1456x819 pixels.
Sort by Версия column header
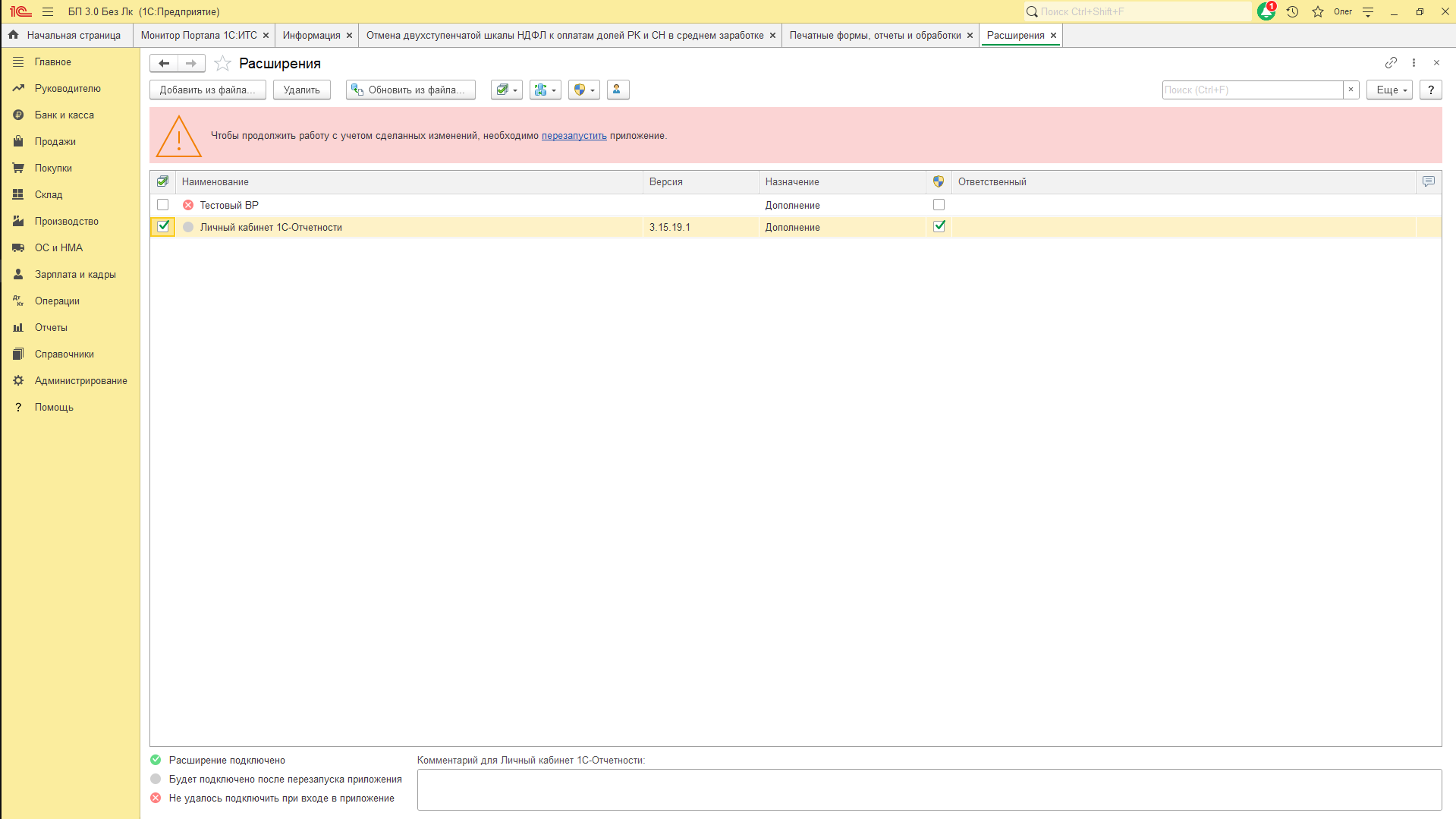tap(701, 181)
